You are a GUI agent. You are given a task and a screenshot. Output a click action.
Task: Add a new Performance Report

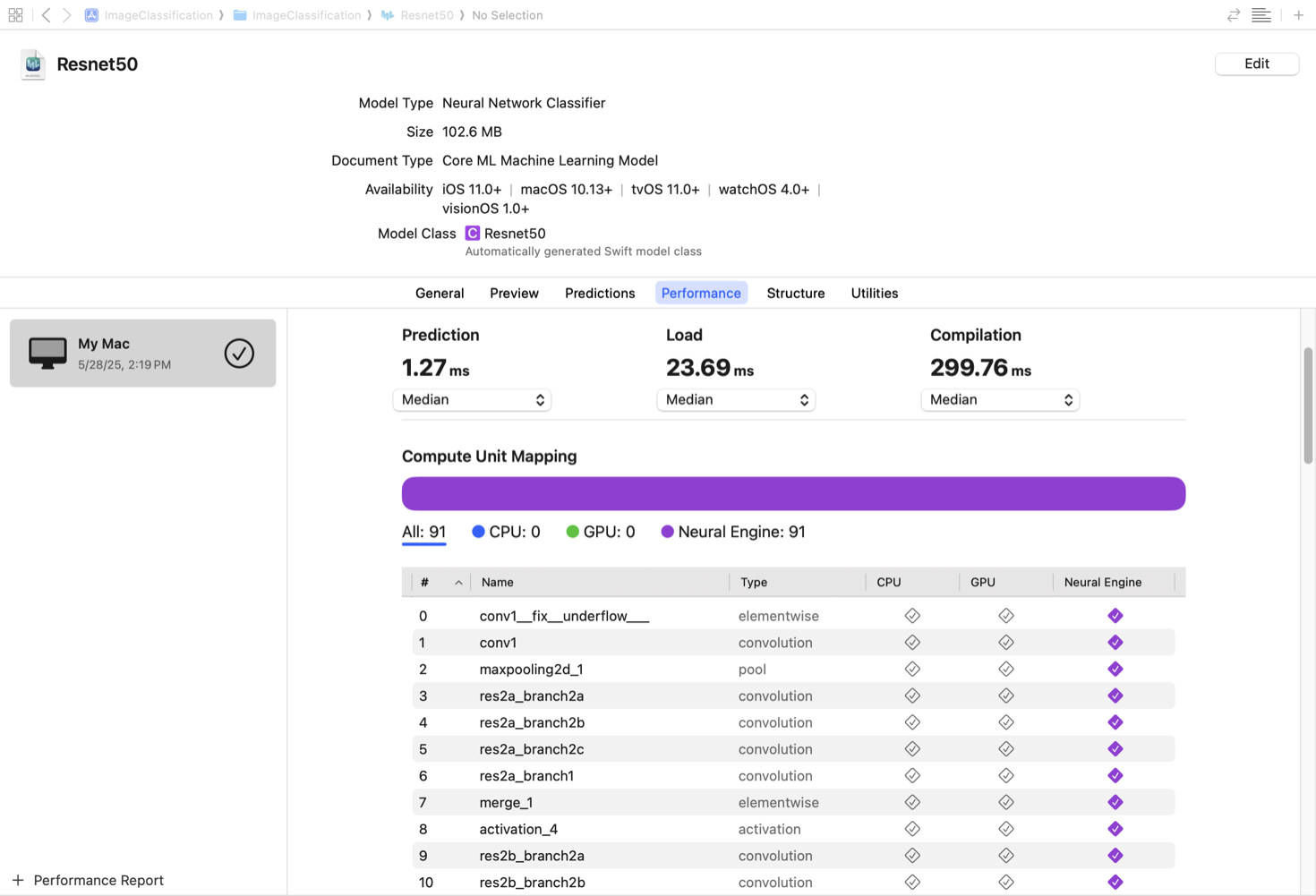88,881
